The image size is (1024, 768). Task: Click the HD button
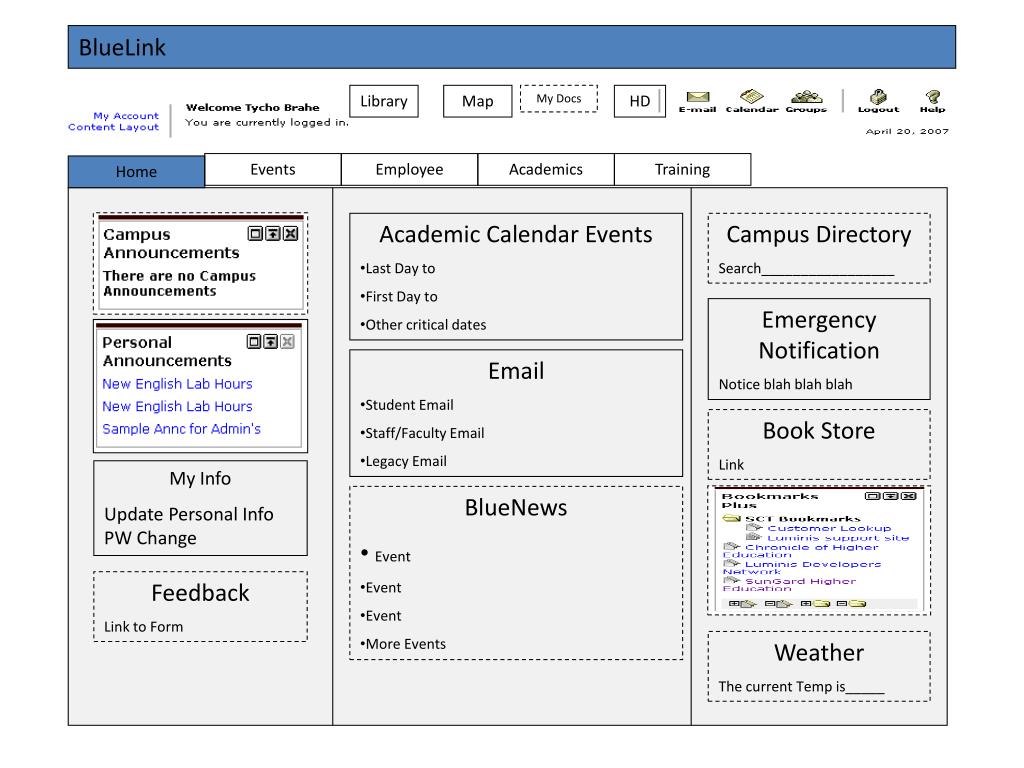coord(640,101)
